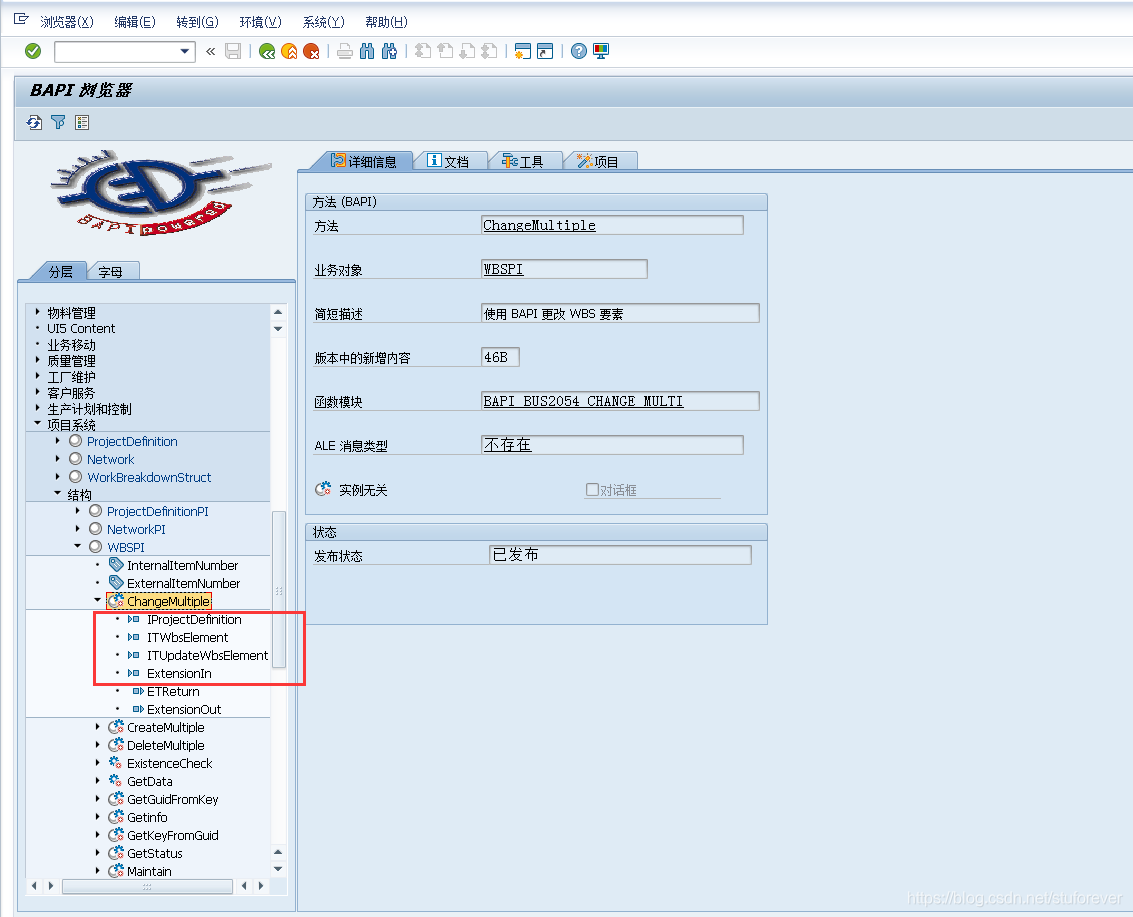Click the system menu icon before 浏览器
This screenshot has height=917, width=1133.
[x=21, y=20]
